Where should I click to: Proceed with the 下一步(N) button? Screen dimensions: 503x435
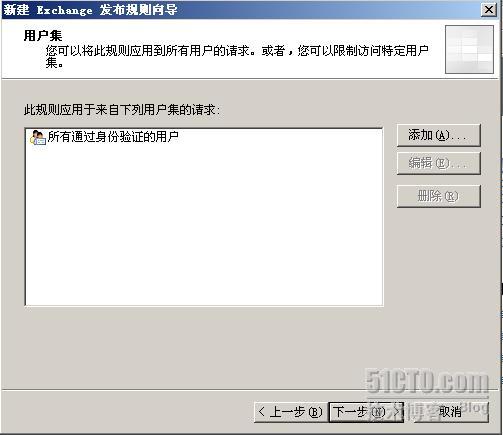point(366,412)
